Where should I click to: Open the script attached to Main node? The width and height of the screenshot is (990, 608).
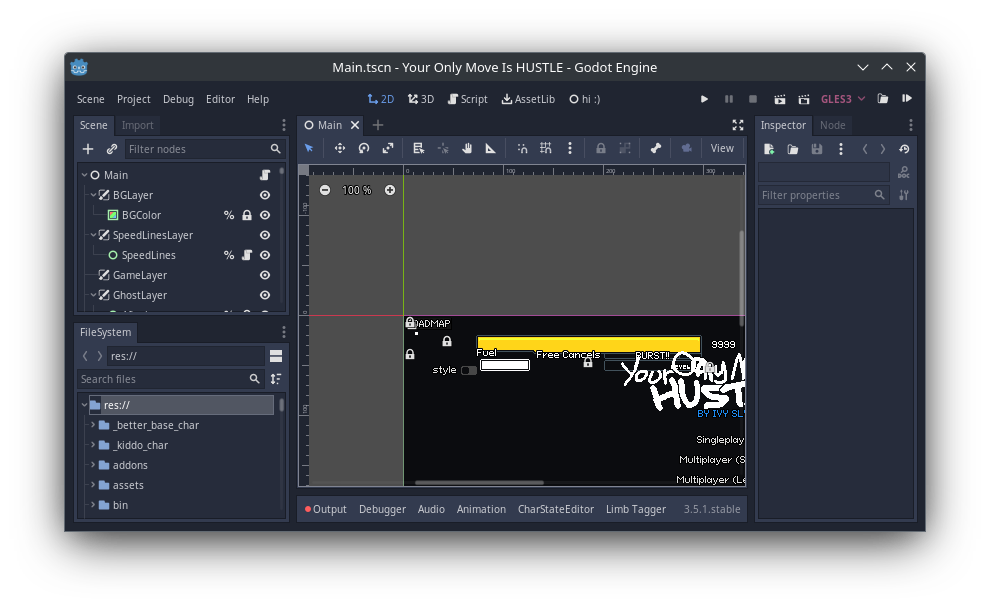[x=265, y=175]
